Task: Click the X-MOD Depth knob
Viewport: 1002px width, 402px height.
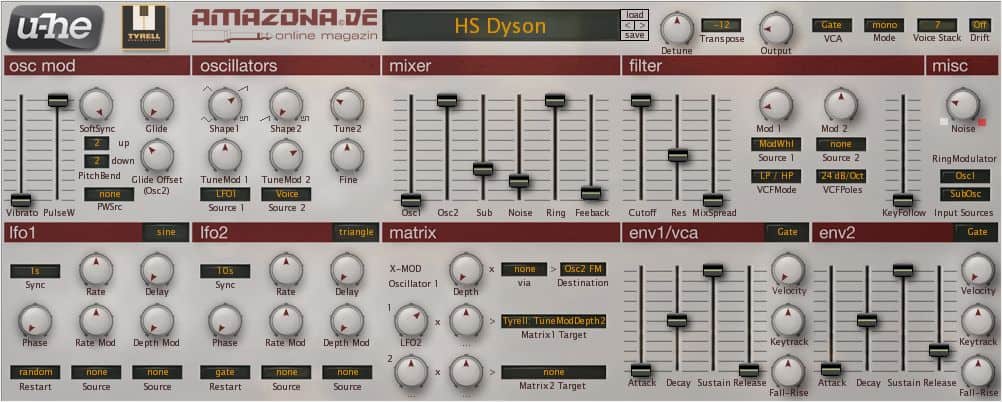Action: click(x=466, y=269)
